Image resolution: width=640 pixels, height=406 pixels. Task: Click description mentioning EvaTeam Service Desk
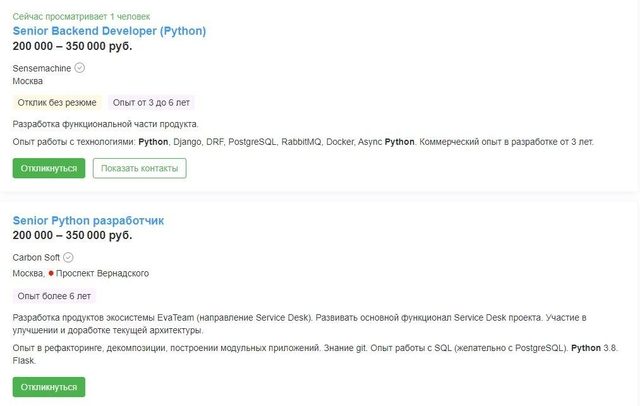point(300,324)
